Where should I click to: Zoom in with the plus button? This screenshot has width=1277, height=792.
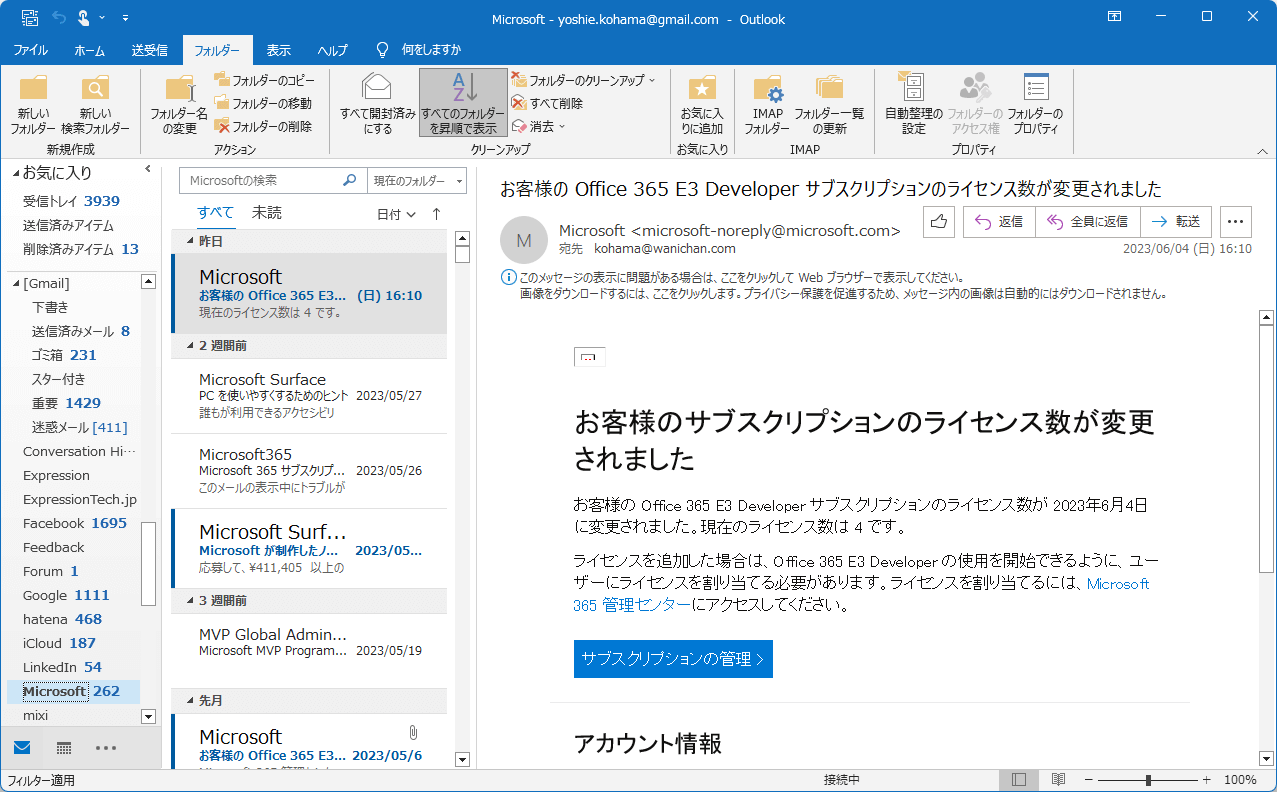click(1206, 780)
